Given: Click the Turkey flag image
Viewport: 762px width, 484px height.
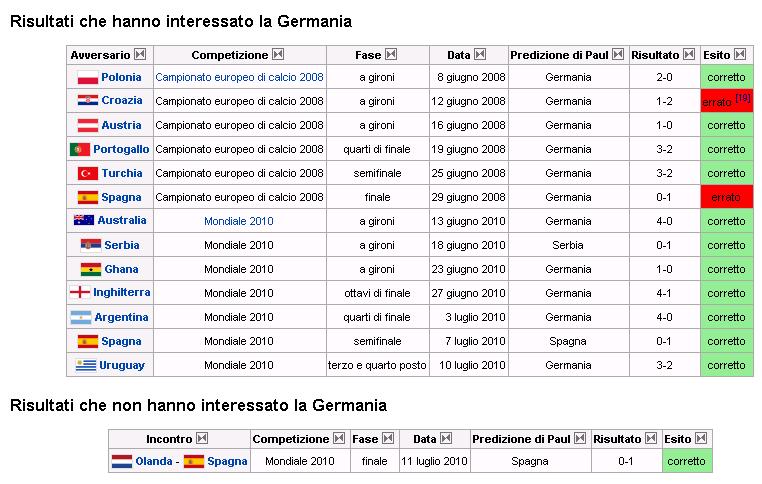Looking at the screenshot, I should click(88, 173).
